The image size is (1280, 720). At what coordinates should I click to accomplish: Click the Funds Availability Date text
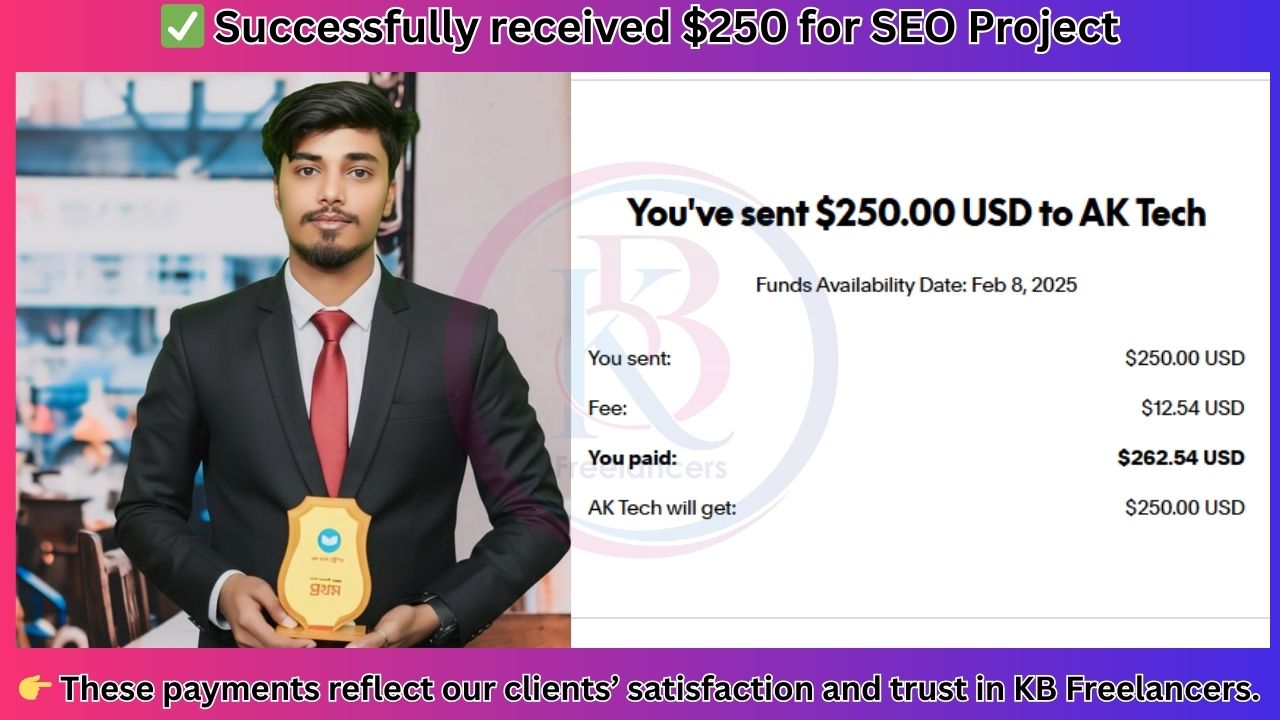coord(916,285)
